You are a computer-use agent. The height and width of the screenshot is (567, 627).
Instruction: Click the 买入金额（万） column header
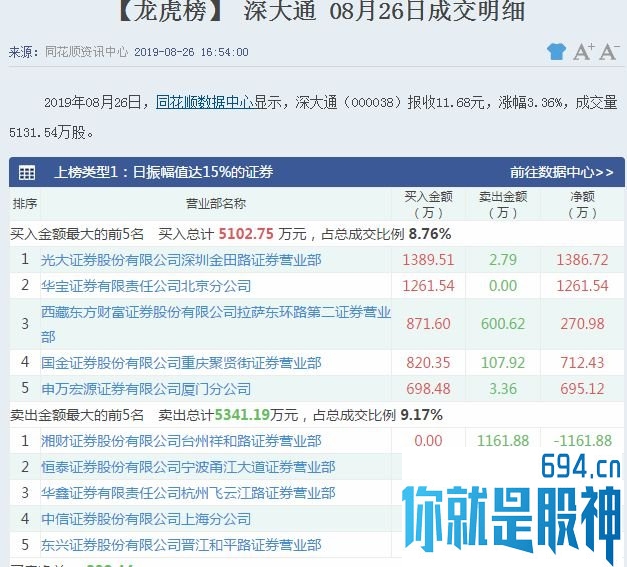pos(428,204)
